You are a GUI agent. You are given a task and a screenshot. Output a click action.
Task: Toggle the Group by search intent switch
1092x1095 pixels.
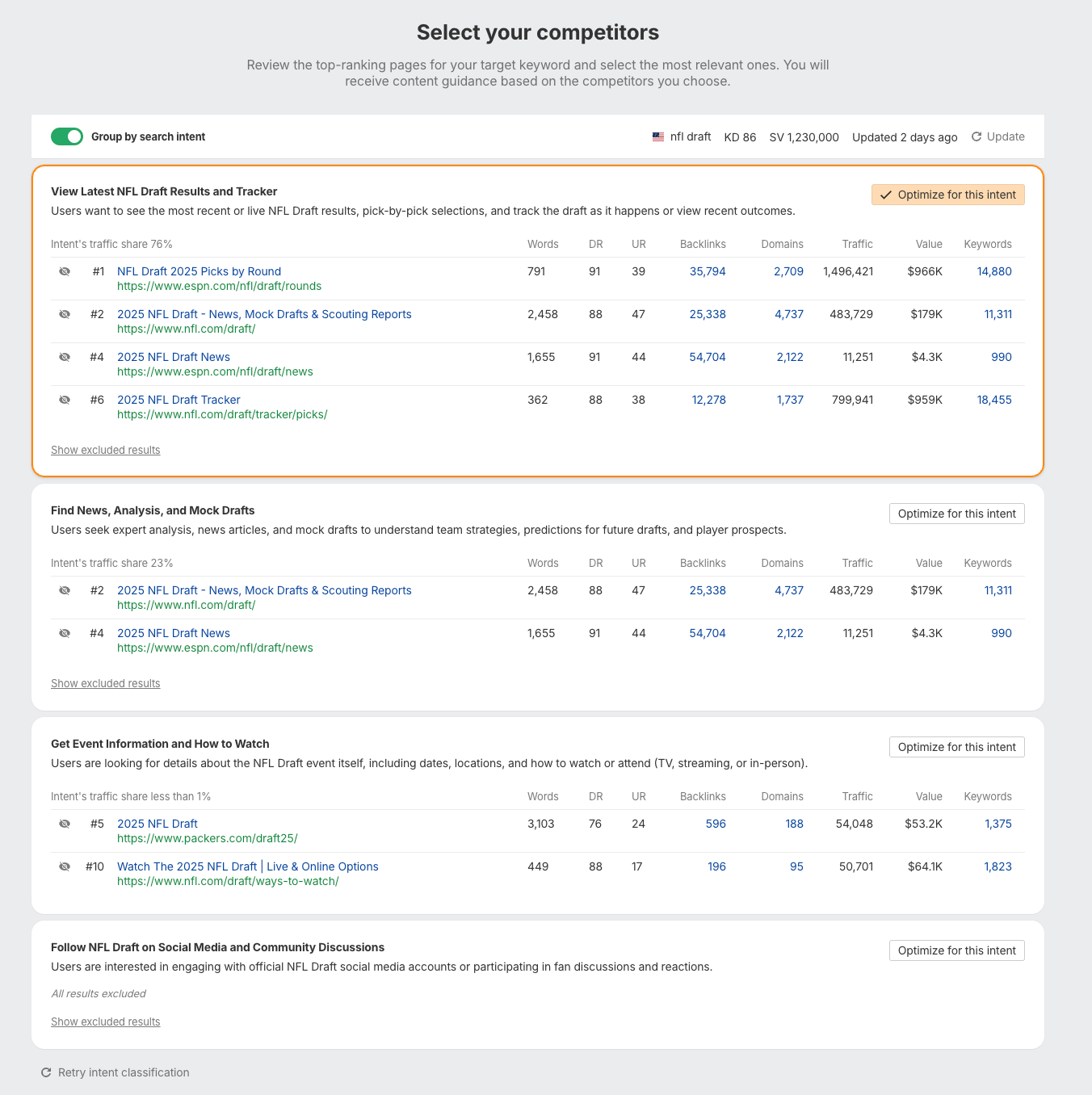[x=67, y=136]
